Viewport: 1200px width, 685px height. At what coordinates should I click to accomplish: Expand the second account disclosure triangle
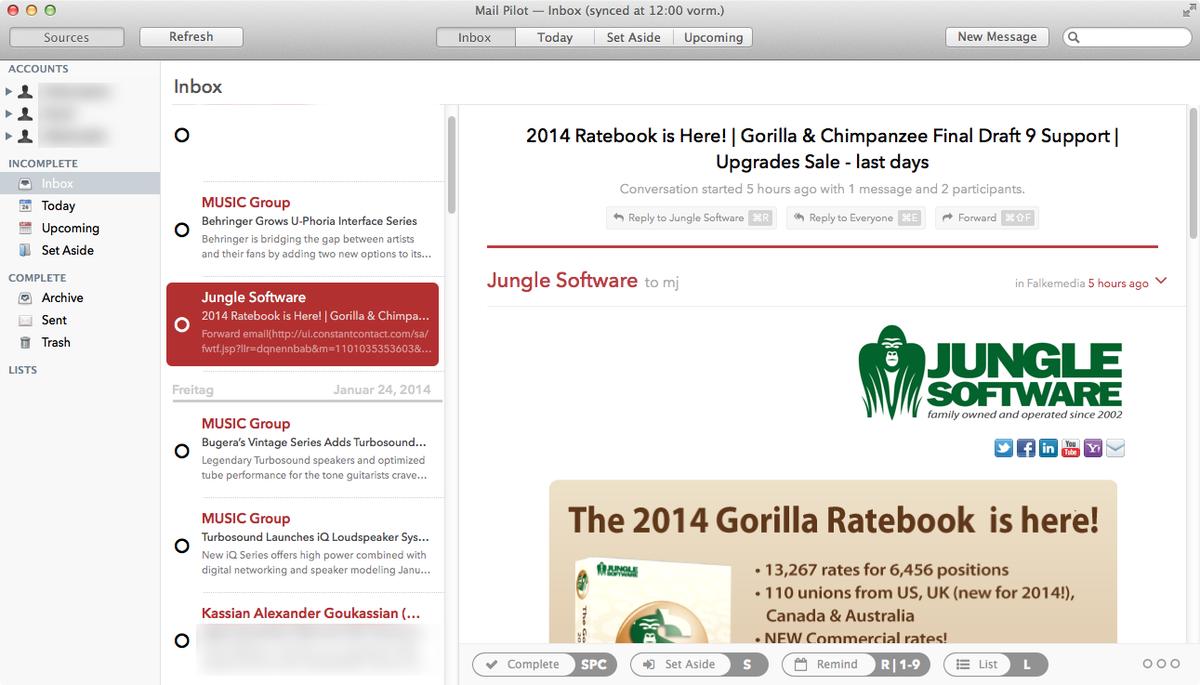10,114
